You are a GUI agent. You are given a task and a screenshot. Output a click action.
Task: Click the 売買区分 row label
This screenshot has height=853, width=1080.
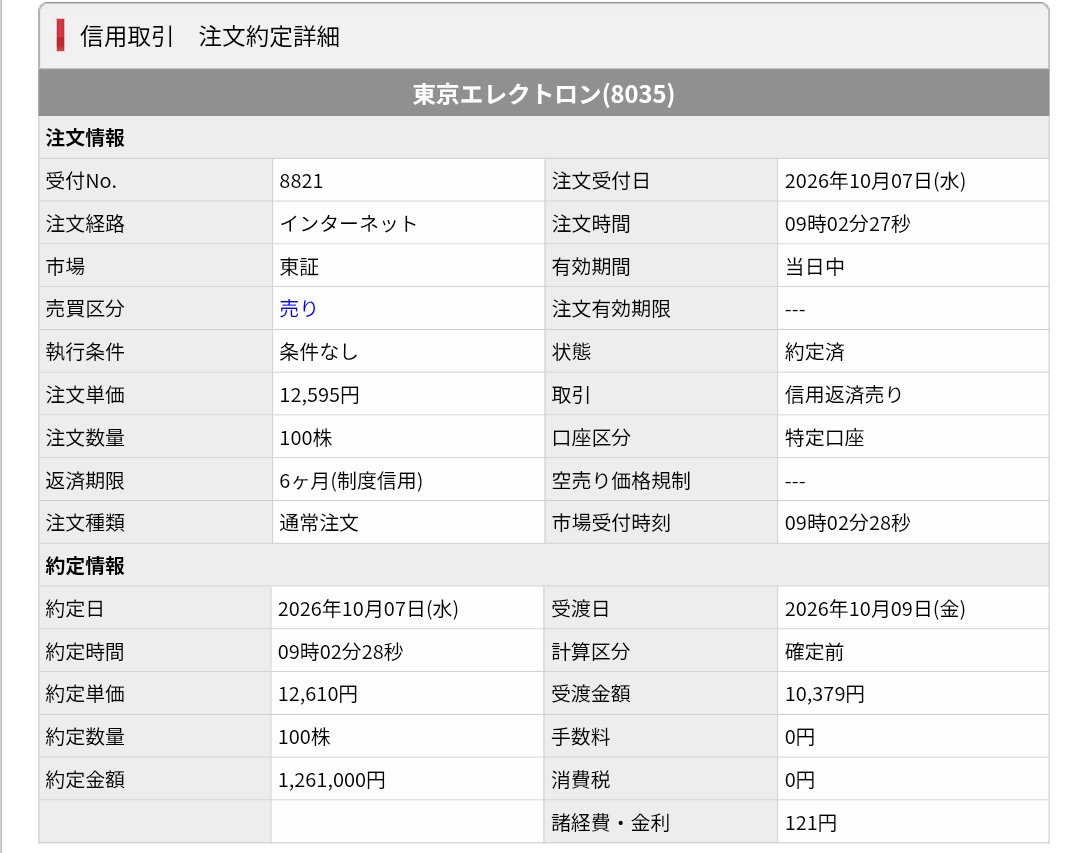pyautogui.click(x=85, y=309)
